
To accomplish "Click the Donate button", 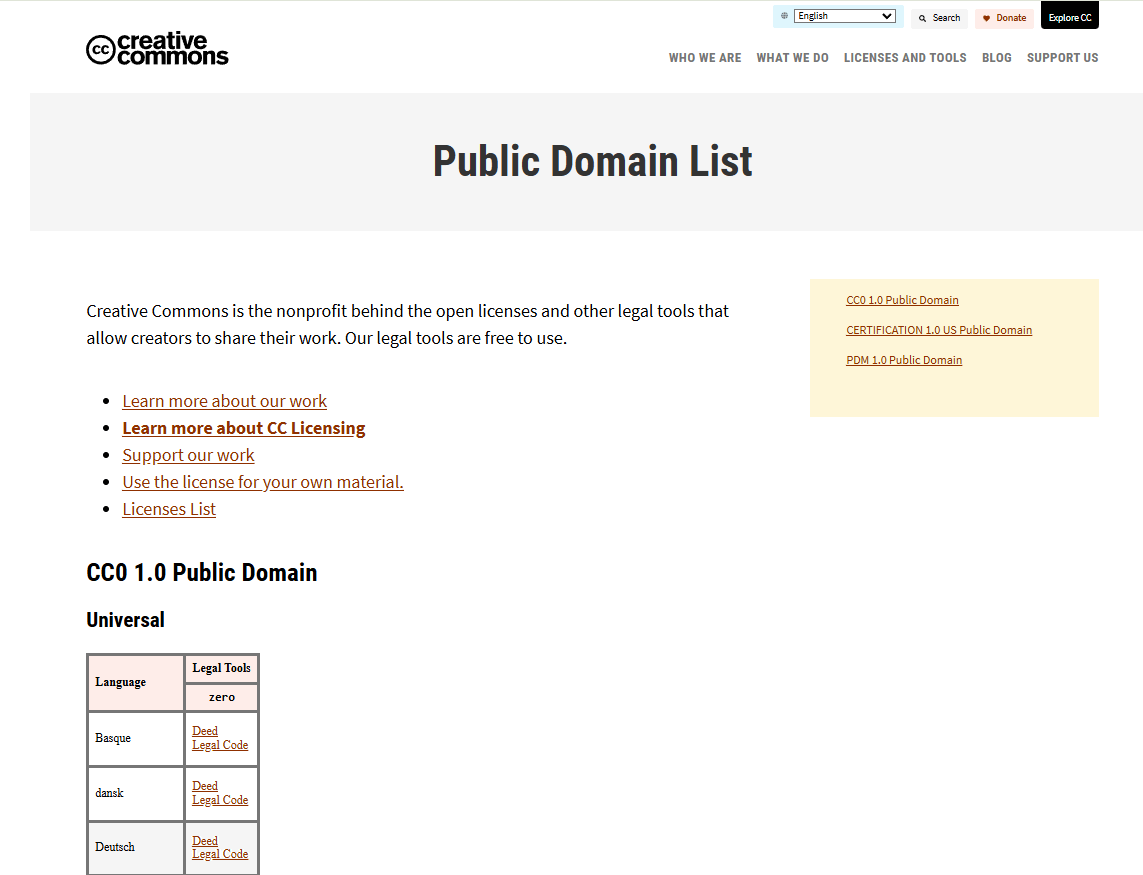I will tap(1004, 18).
